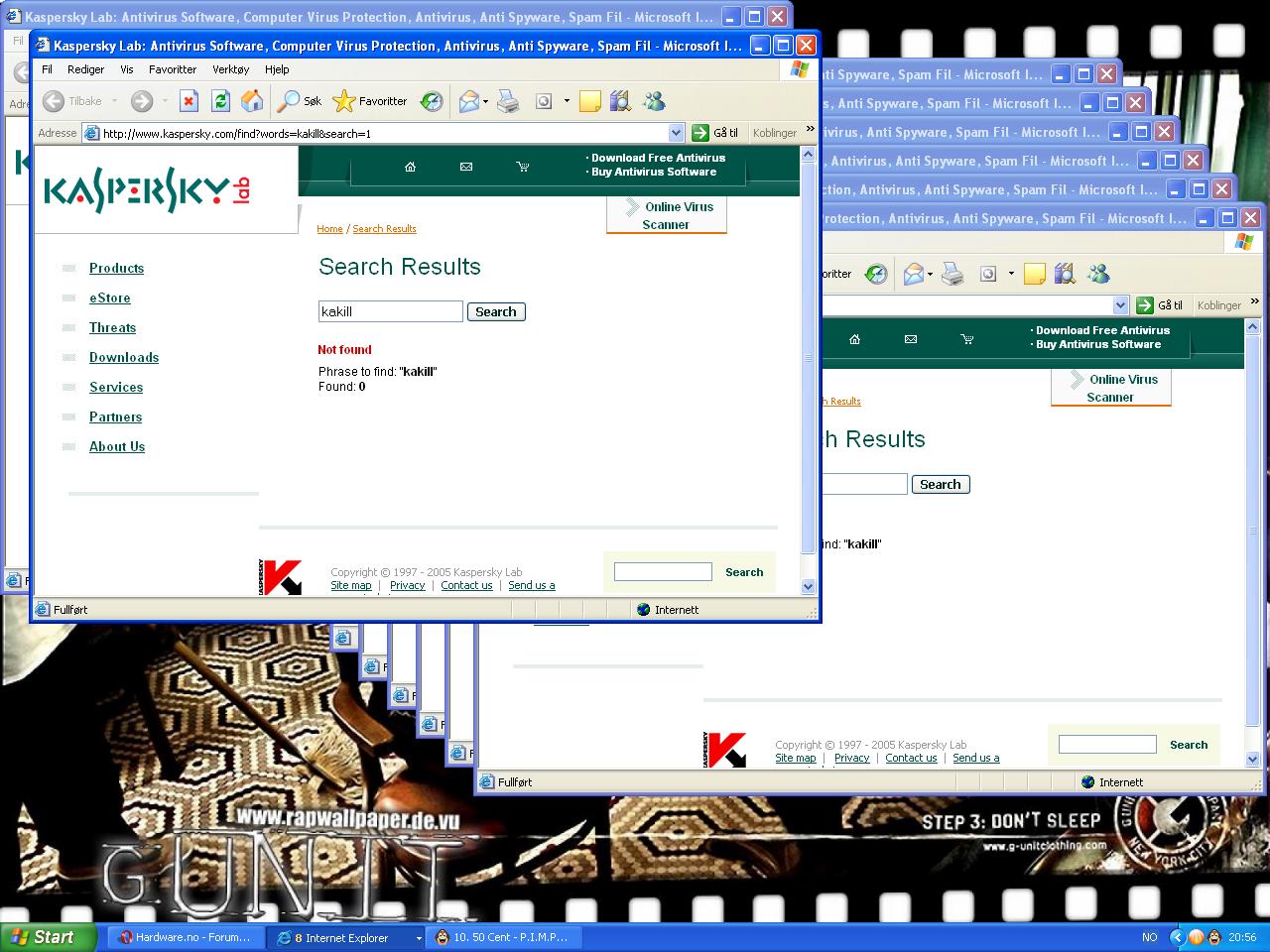Click the kakill search input field
The width and height of the screenshot is (1270, 952).
click(x=390, y=311)
